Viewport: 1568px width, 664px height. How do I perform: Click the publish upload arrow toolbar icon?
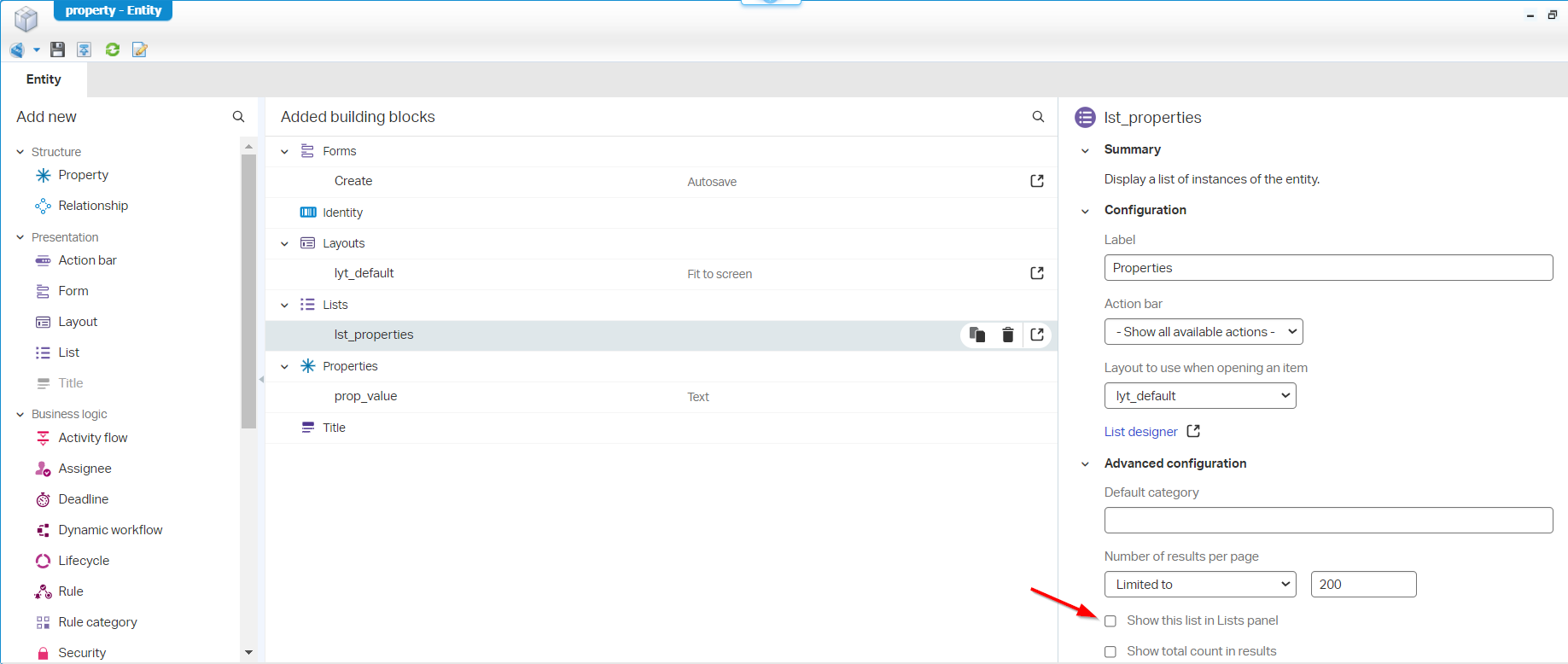pyautogui.click(x=84, y=50)
